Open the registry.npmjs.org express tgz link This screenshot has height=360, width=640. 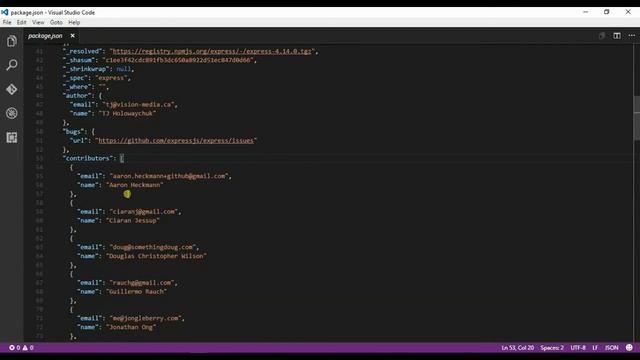(211, 51)
